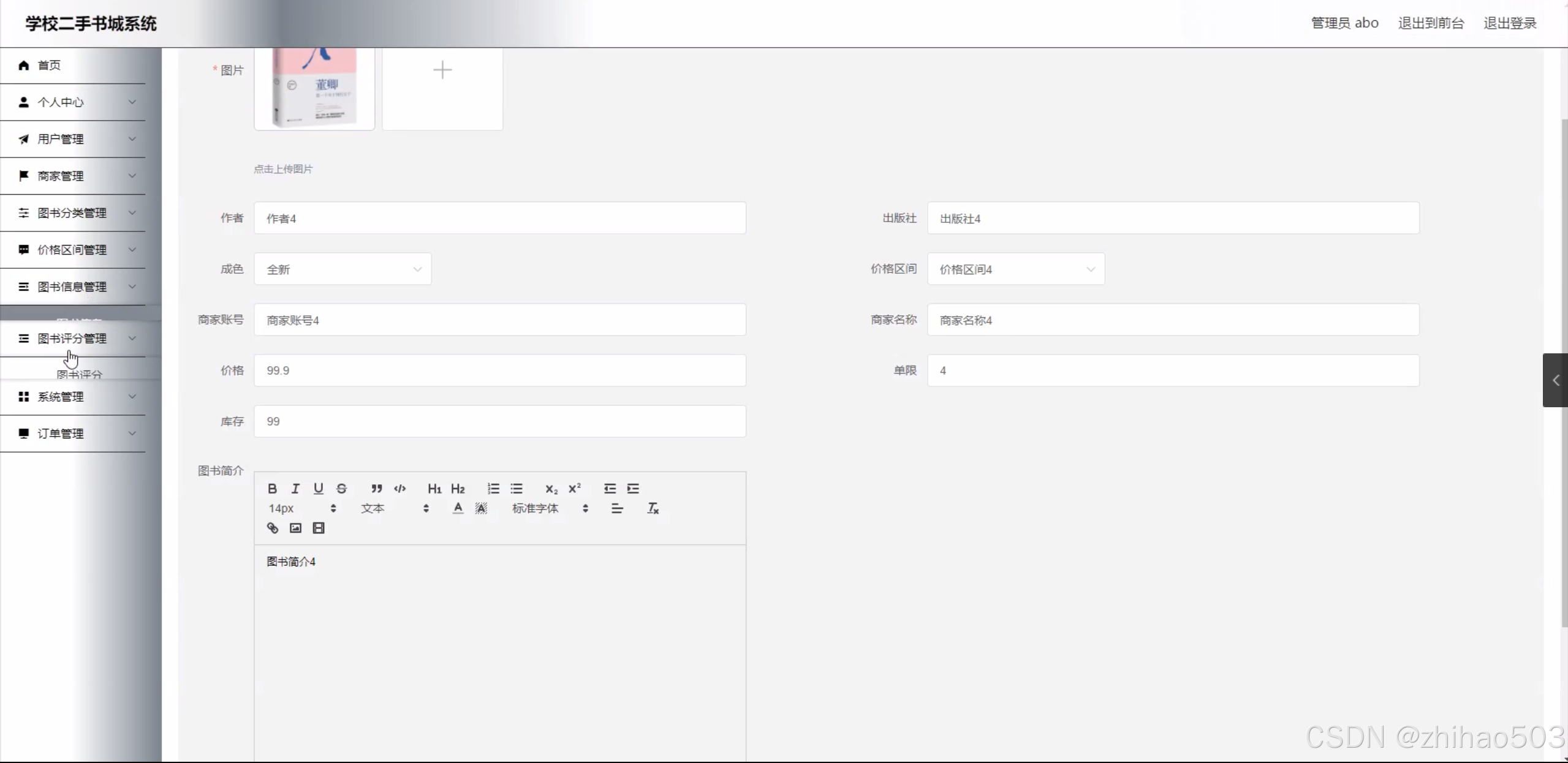The width and height of the screenshot is (1568, 763).
Task: Pick a text font color
Action: tap(458, 508)
